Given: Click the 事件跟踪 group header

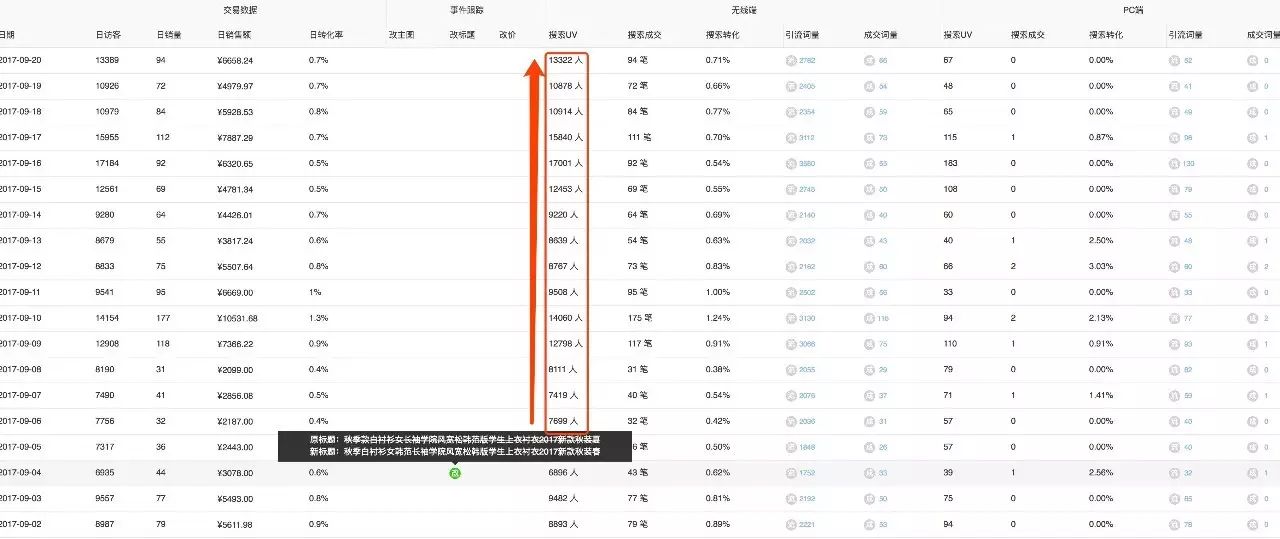Looking at the screenshot, I should pyautogui.click(x=466, y=9).
